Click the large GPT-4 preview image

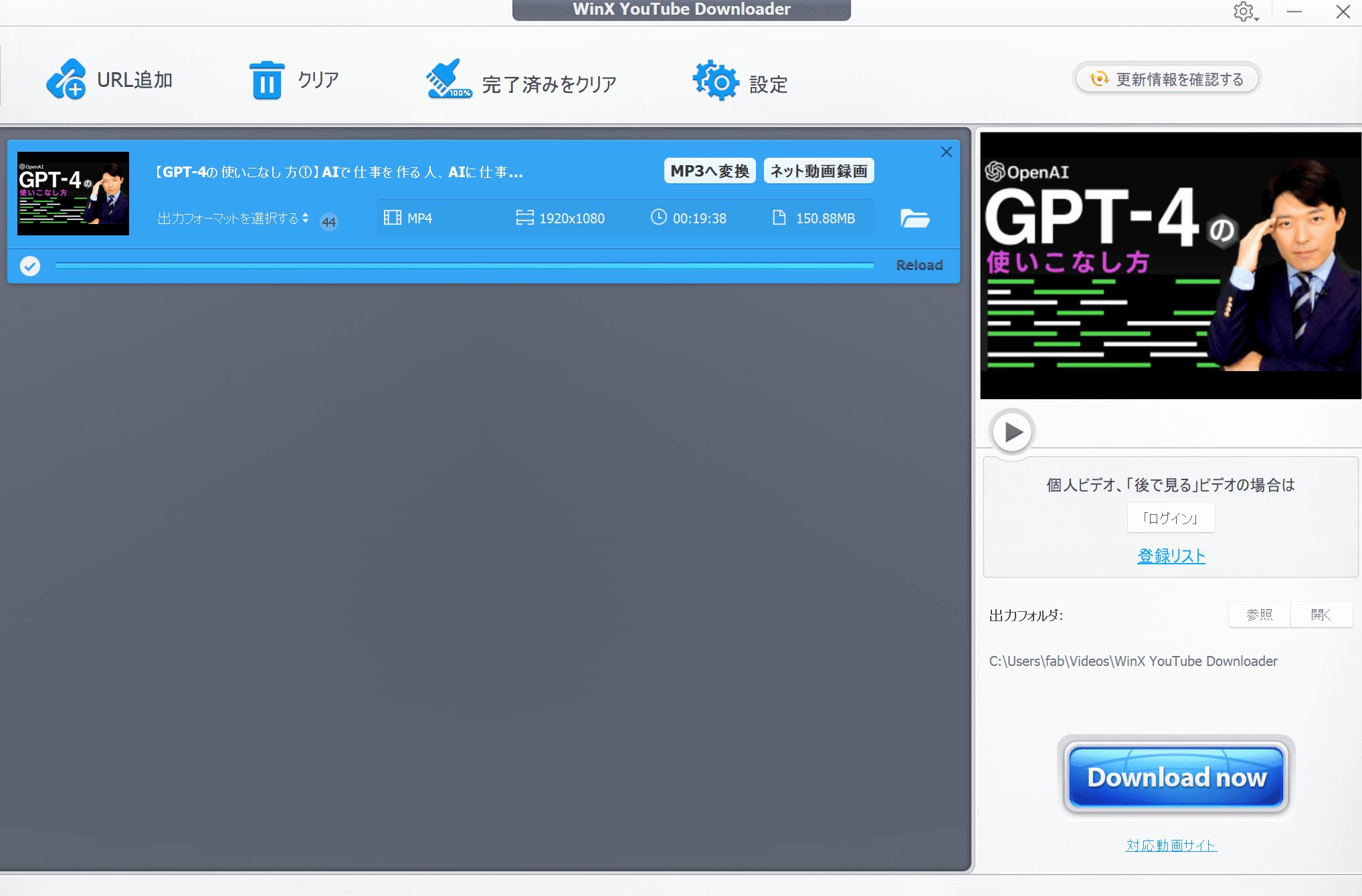click(x=1171, y=265)
